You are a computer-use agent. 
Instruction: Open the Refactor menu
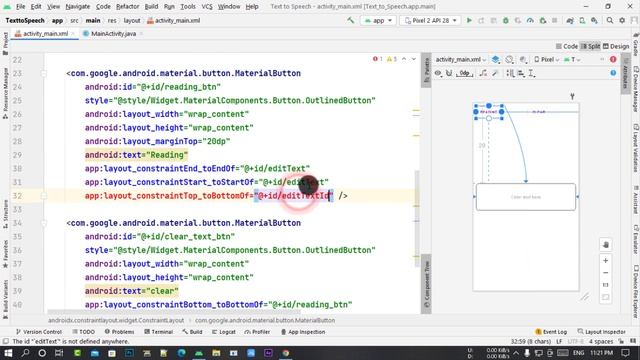(128, 7)
